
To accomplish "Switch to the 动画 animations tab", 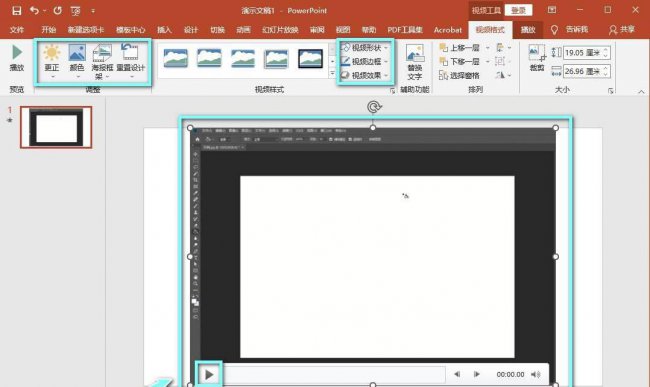I will click(243, 30).
